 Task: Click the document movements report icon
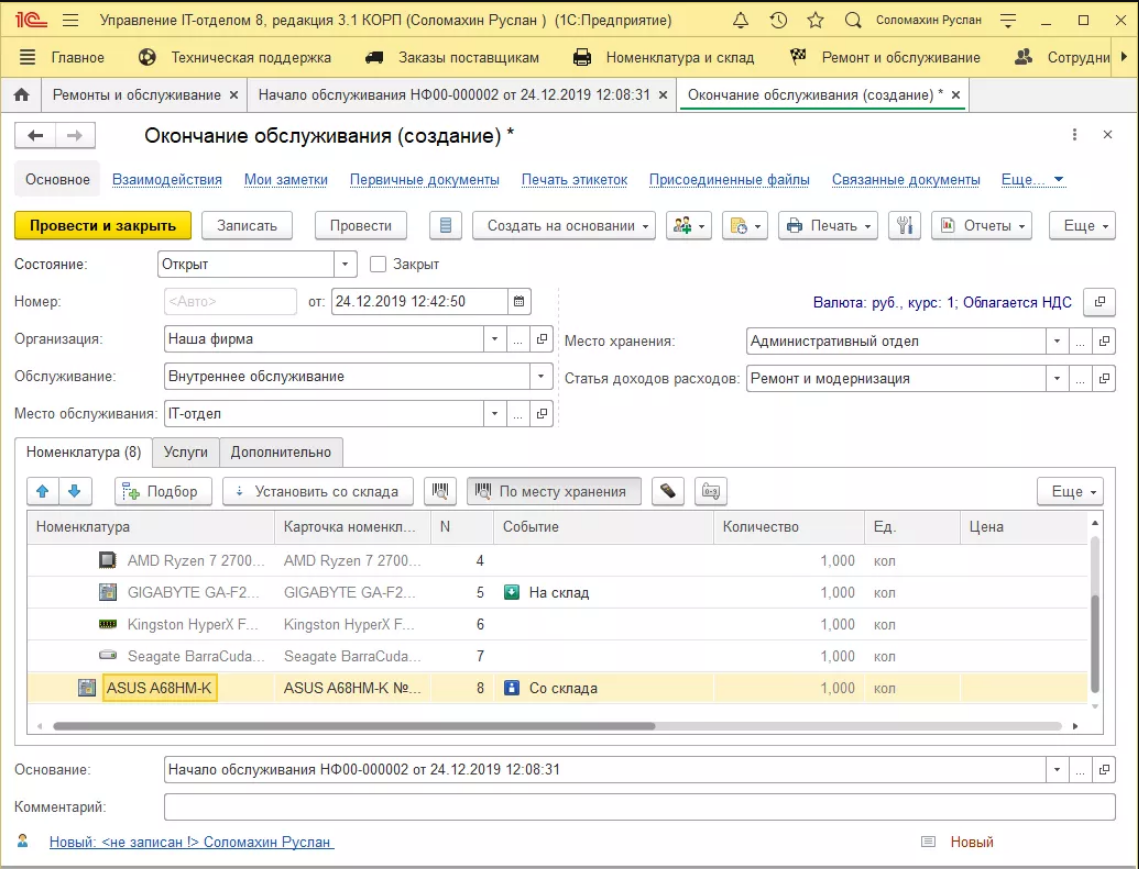point(446,226)
